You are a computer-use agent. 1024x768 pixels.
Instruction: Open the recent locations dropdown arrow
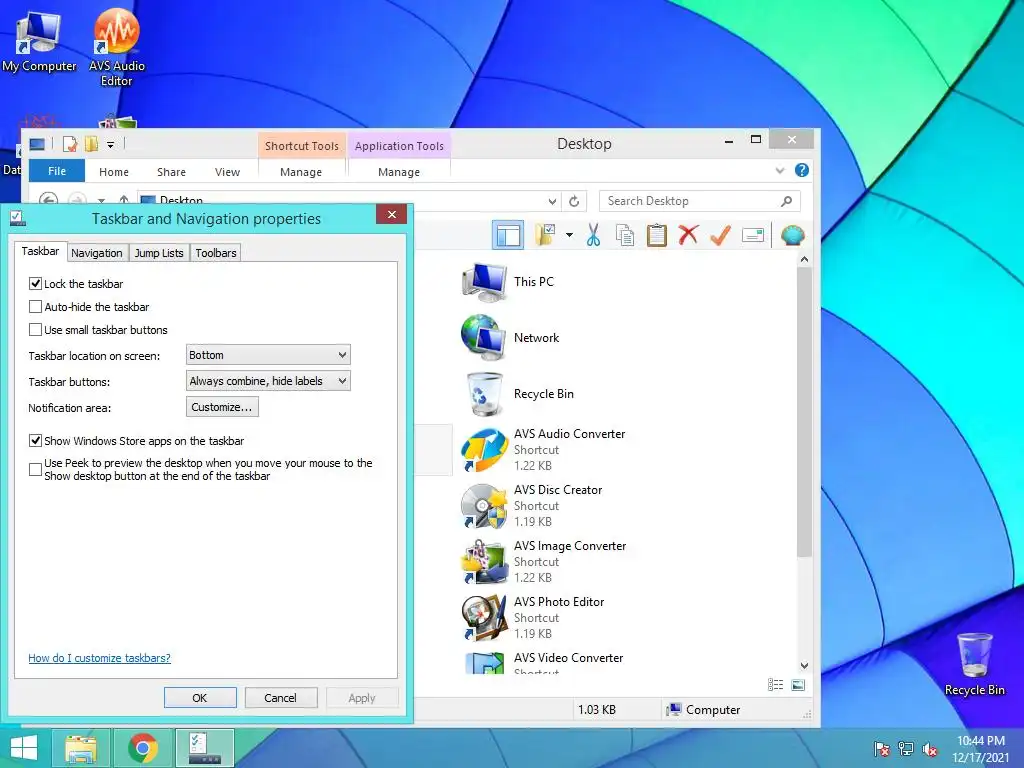[x=101, y=200]
